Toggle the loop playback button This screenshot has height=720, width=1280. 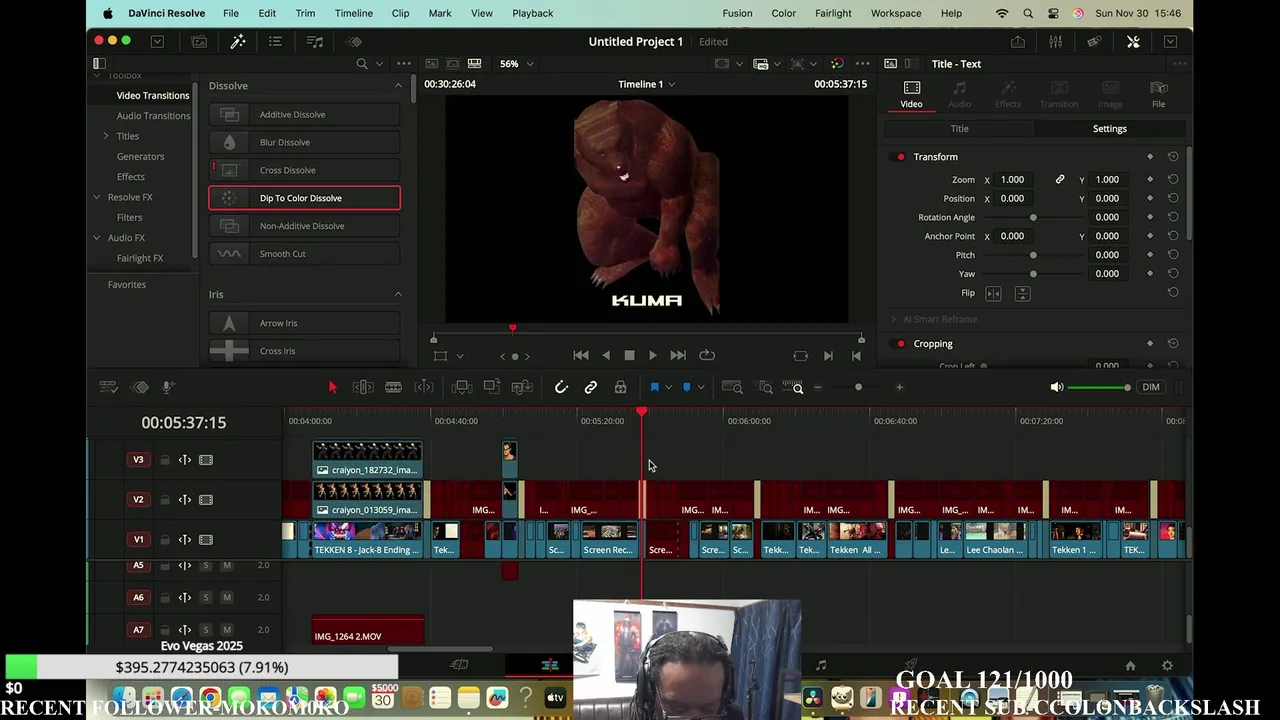(707, 355)
